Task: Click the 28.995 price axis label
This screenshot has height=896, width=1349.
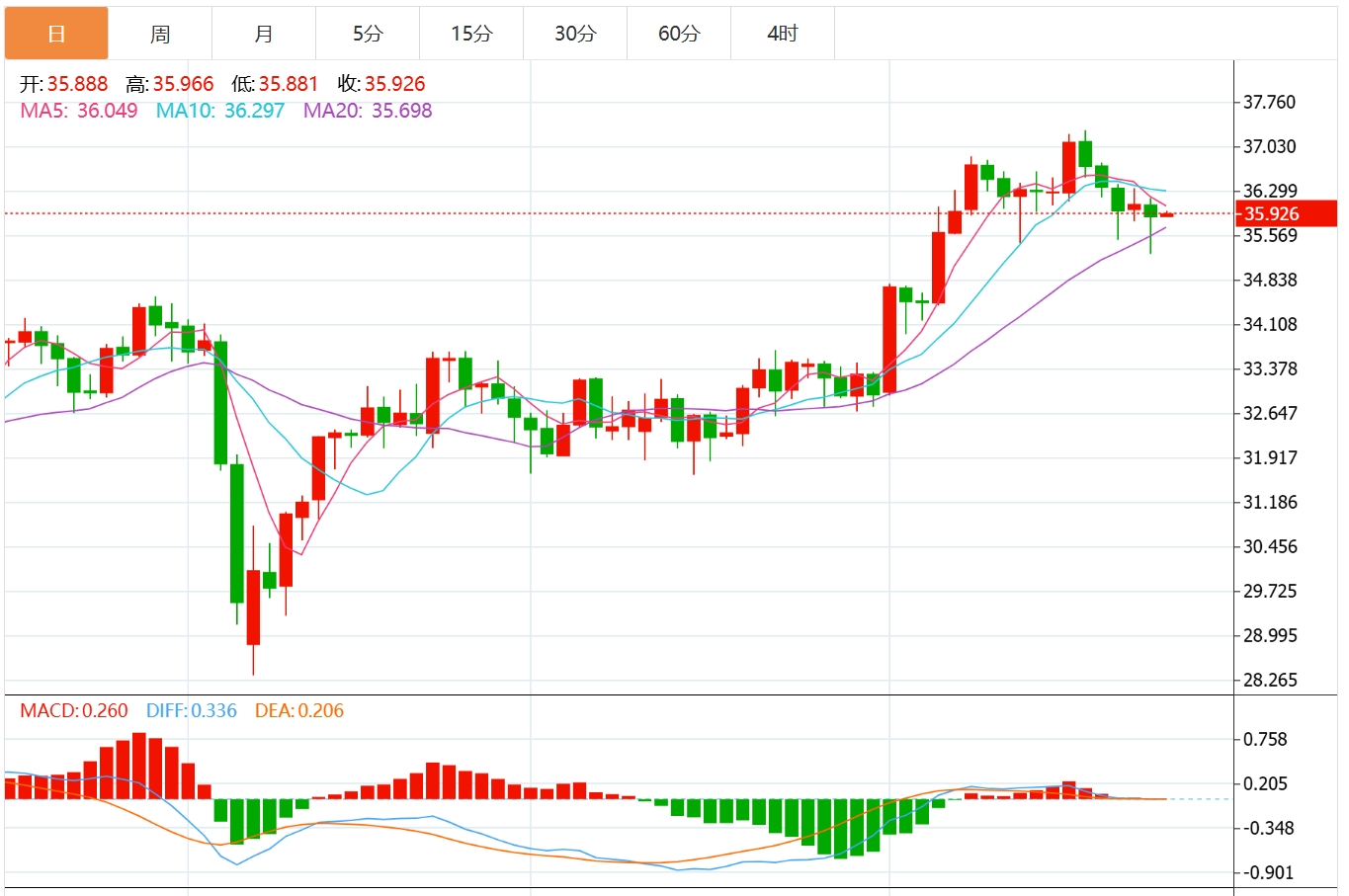Action: pyautogui.click(x=1269, y=635)
